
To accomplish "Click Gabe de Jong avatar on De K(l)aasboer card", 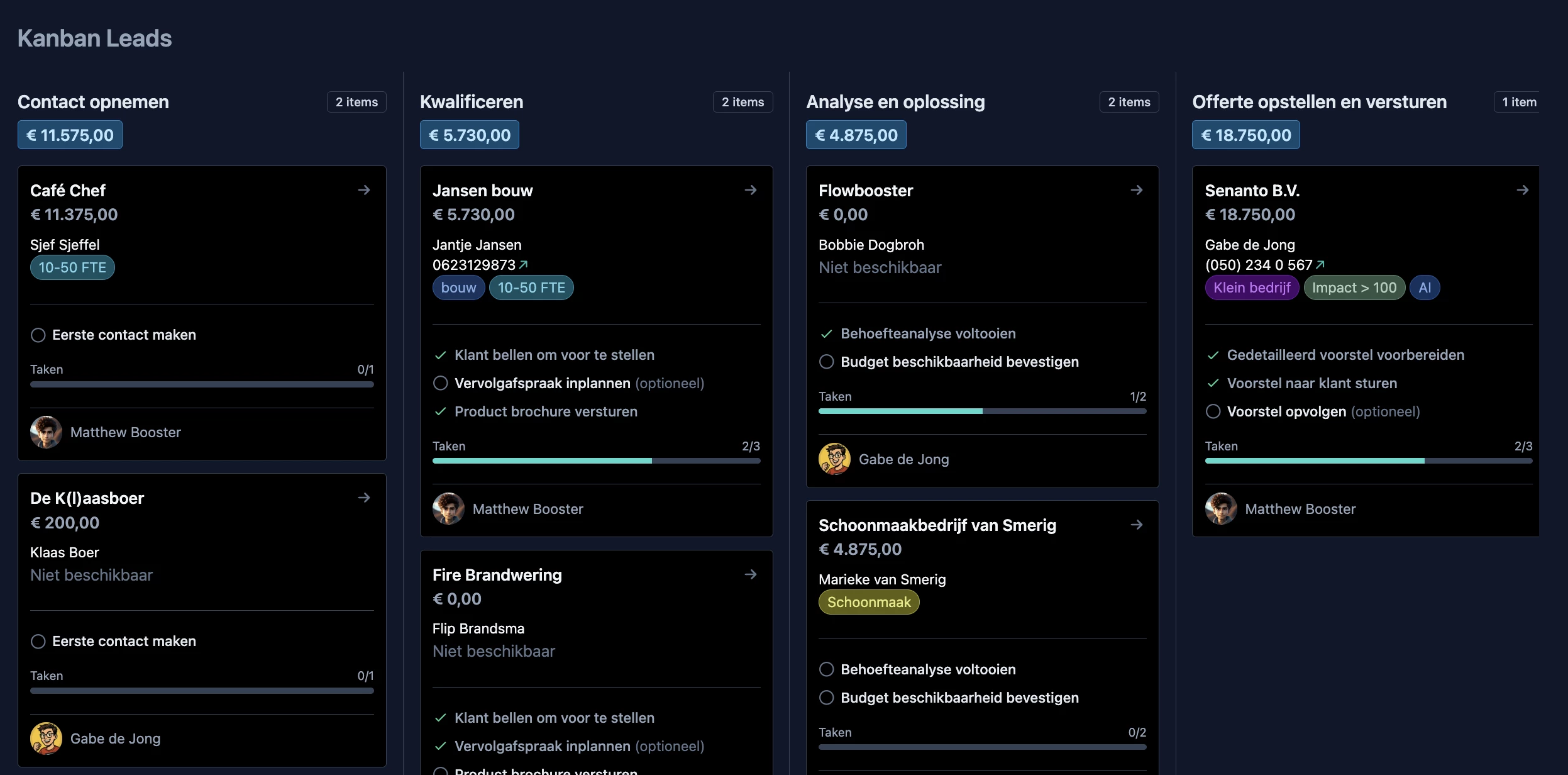I will coord(46,739).
